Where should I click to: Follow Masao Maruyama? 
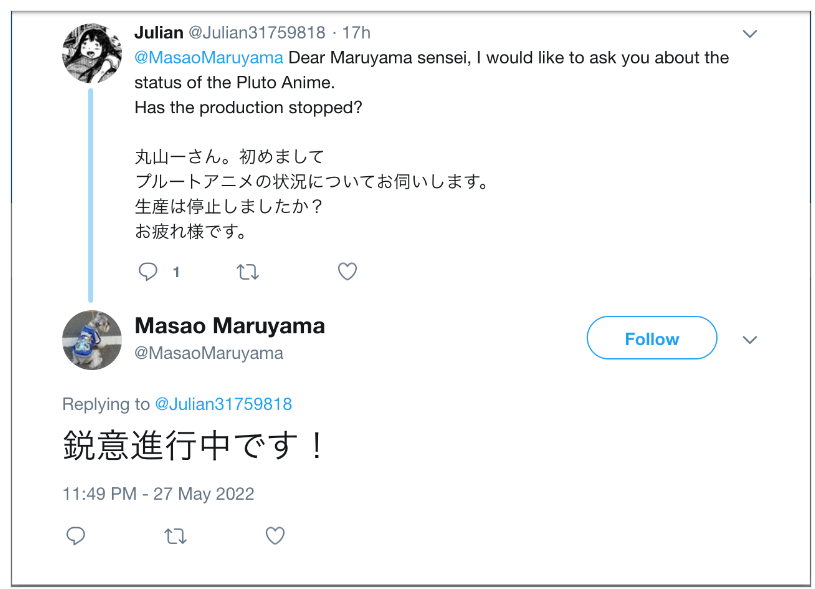[x=652, y=338]
